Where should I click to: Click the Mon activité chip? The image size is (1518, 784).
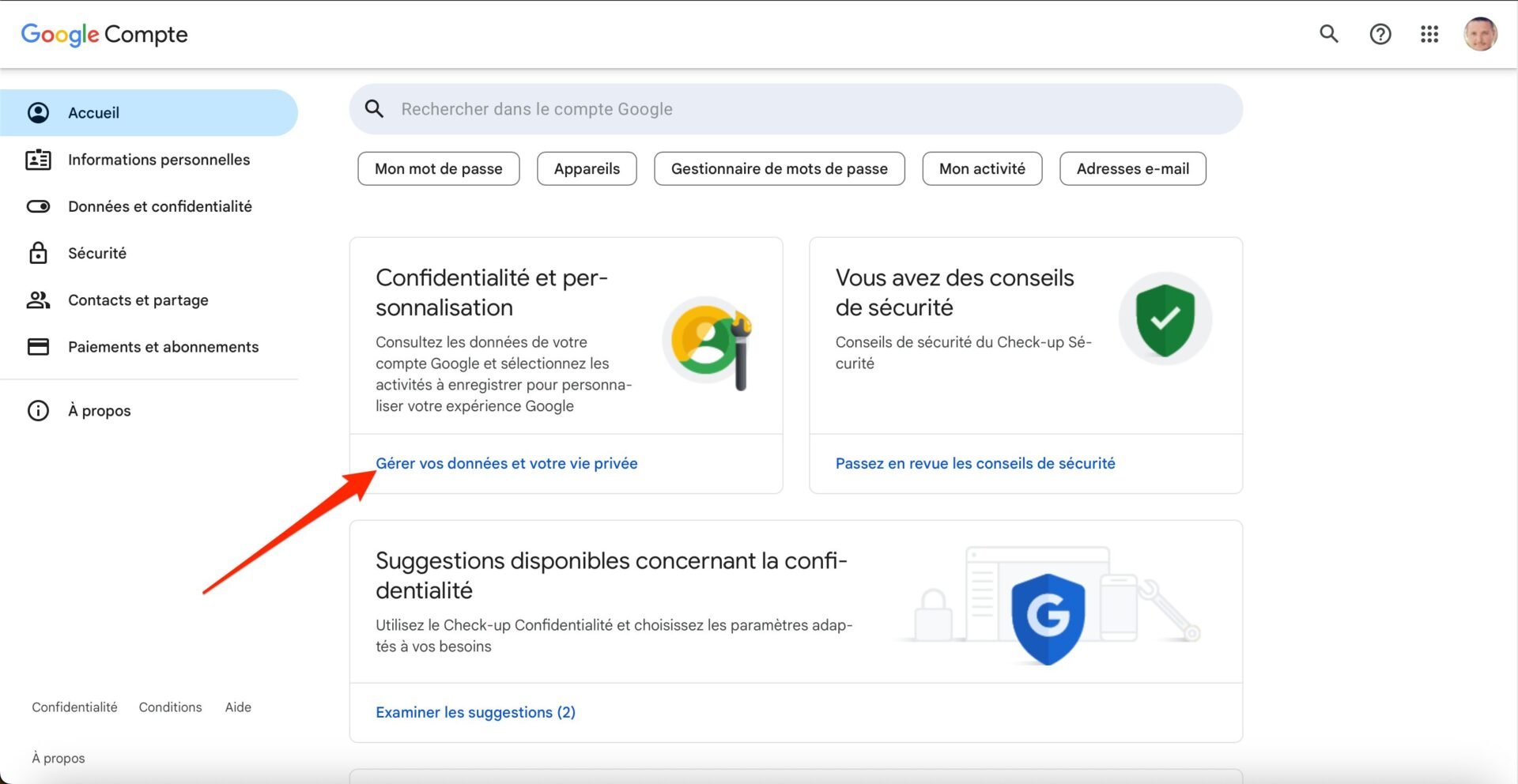click(x=982, y=168)
